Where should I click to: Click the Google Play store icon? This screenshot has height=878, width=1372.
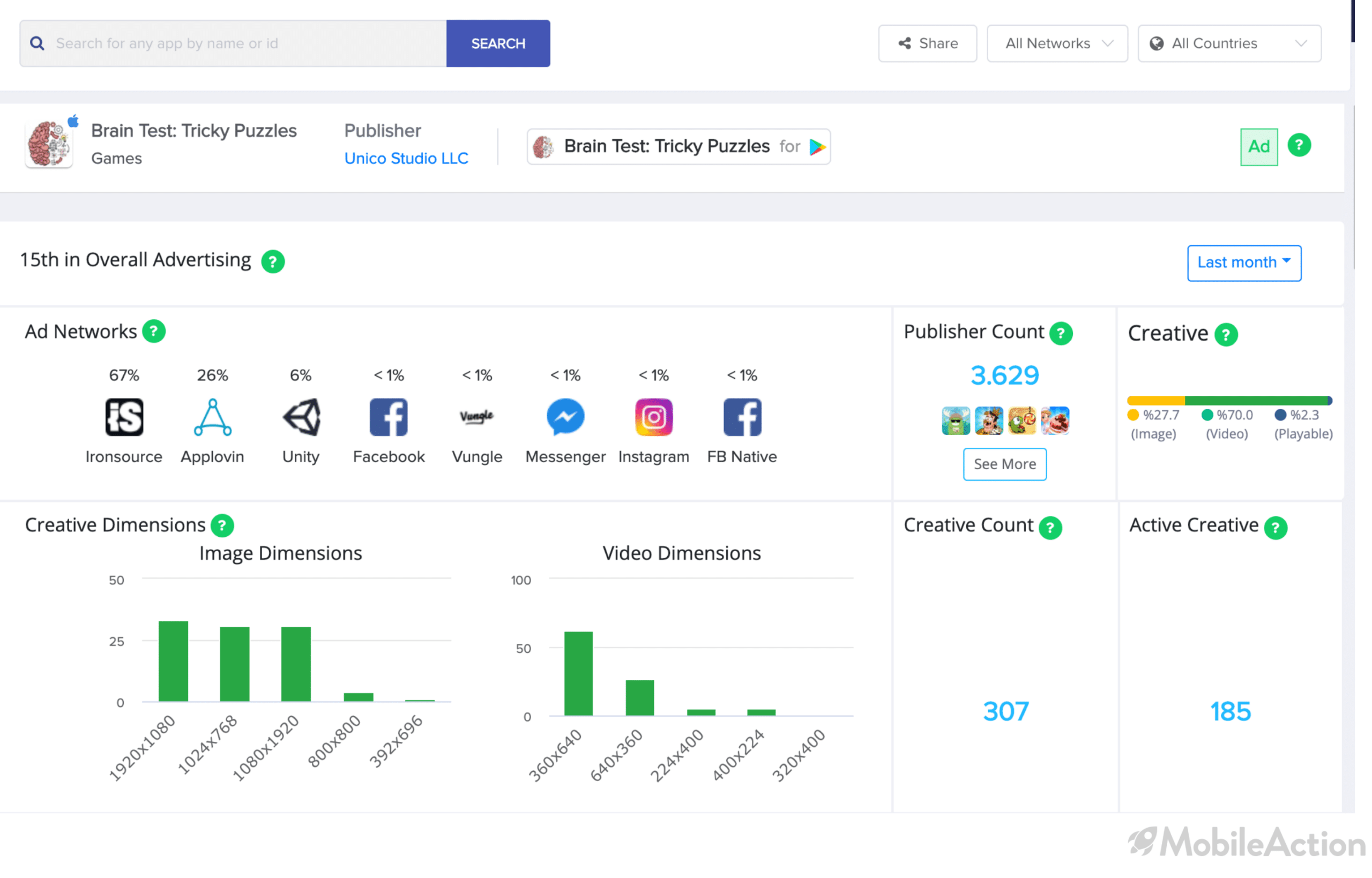coord(817,147)
